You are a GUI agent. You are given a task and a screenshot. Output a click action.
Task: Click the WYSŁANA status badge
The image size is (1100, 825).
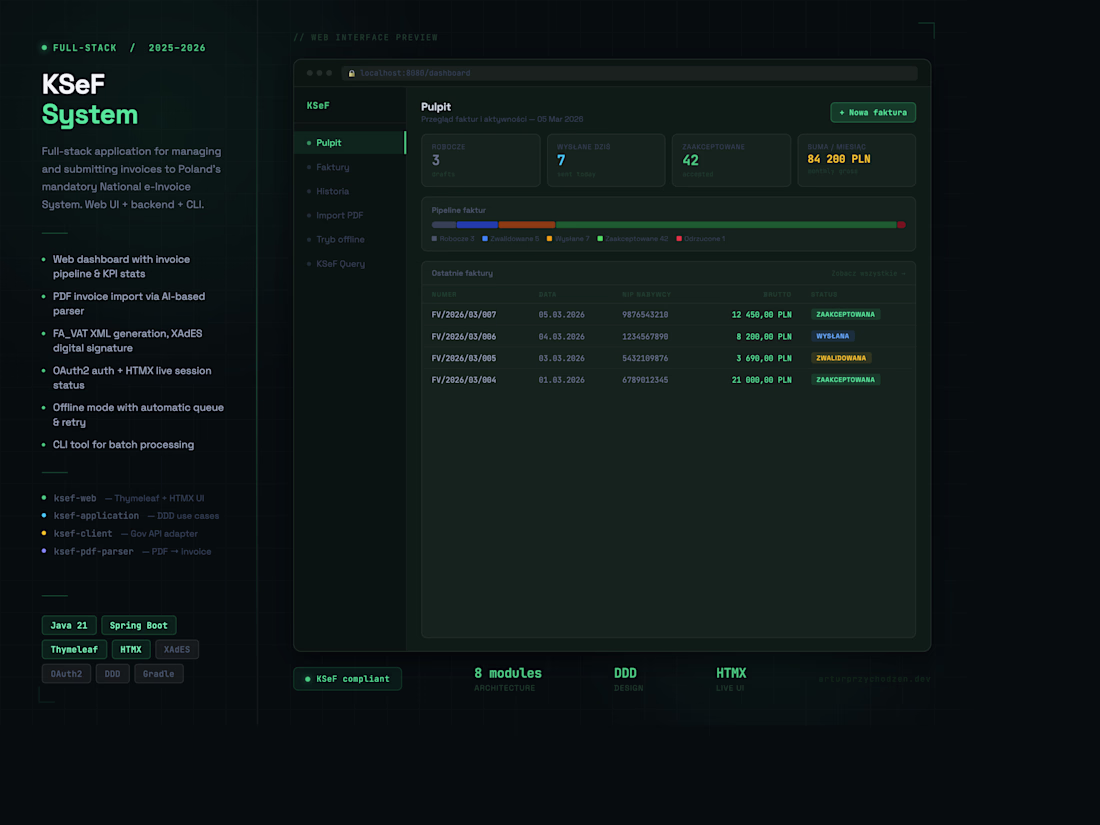[833, 336]
